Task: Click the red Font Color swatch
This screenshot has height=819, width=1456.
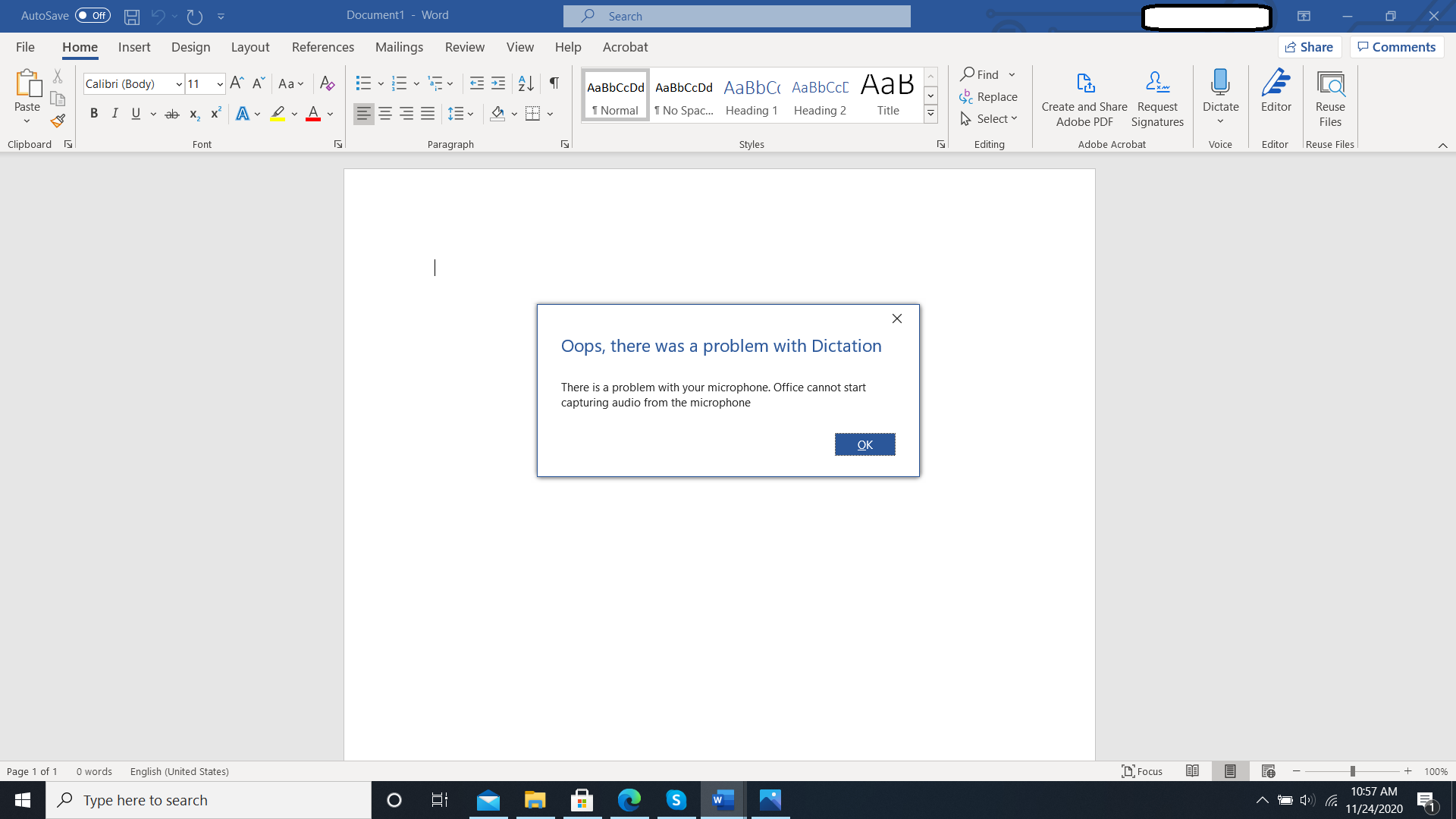Action: [313, 114]
